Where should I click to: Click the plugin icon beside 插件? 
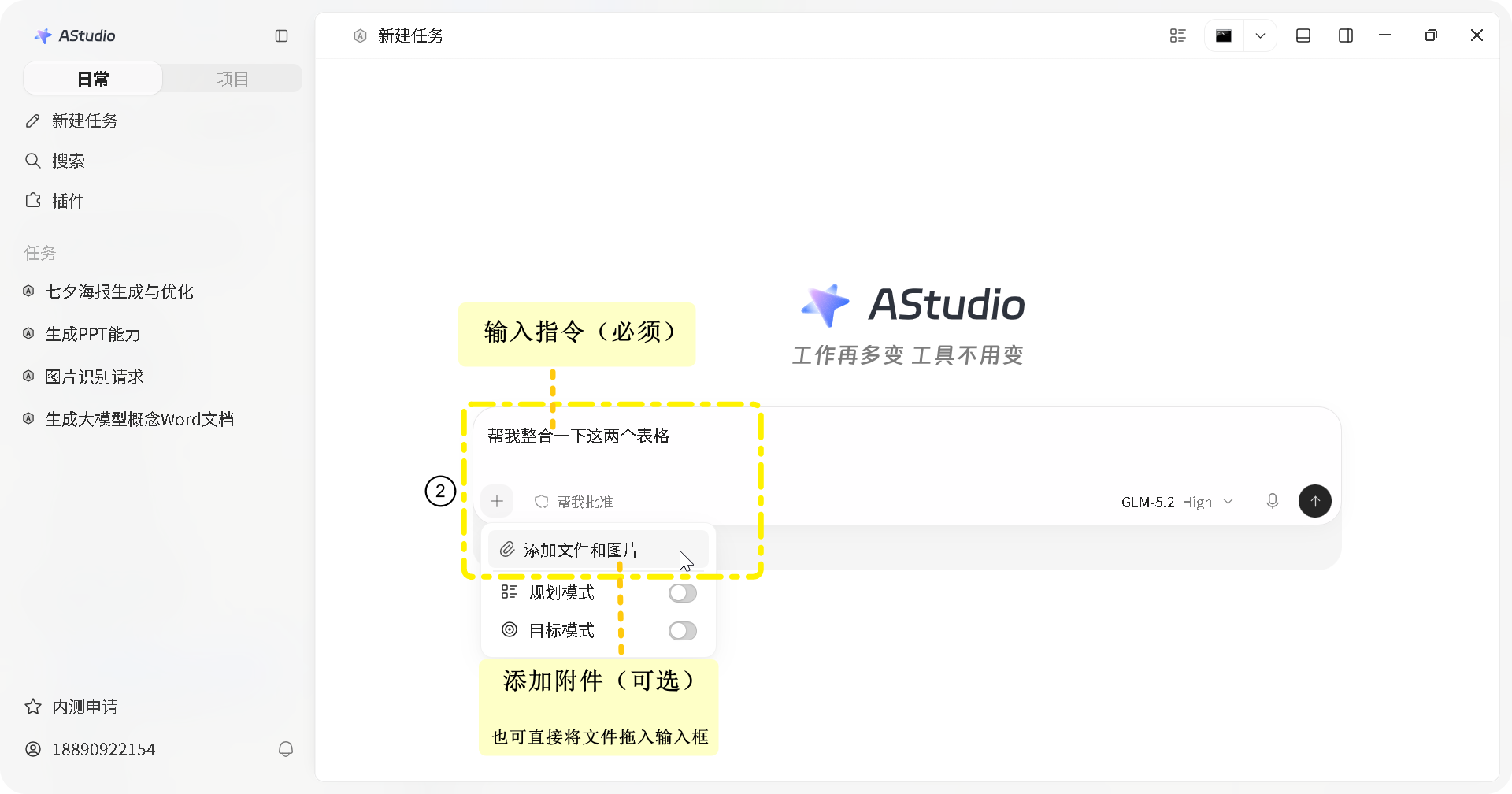(32, 200)
